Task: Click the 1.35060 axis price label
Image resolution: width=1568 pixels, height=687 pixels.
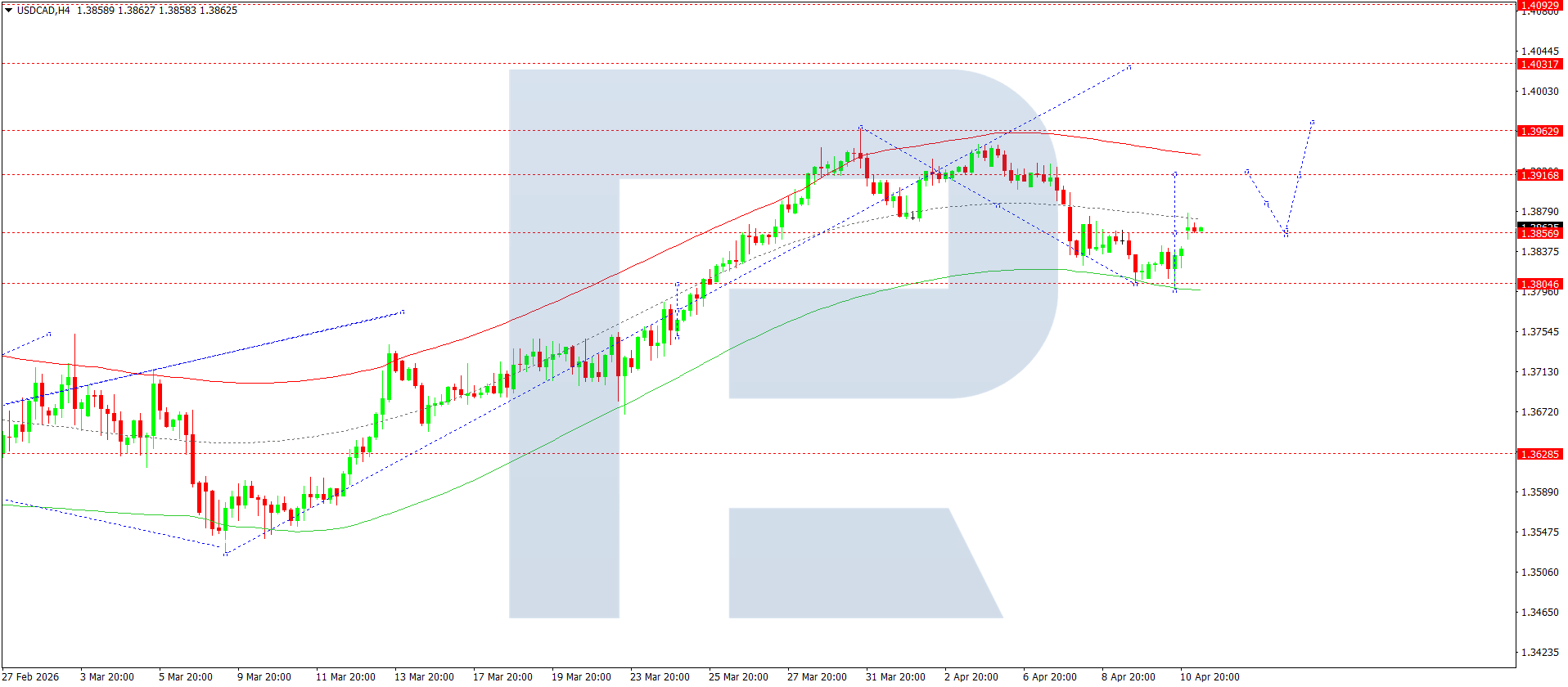Action: point(1539,572)
